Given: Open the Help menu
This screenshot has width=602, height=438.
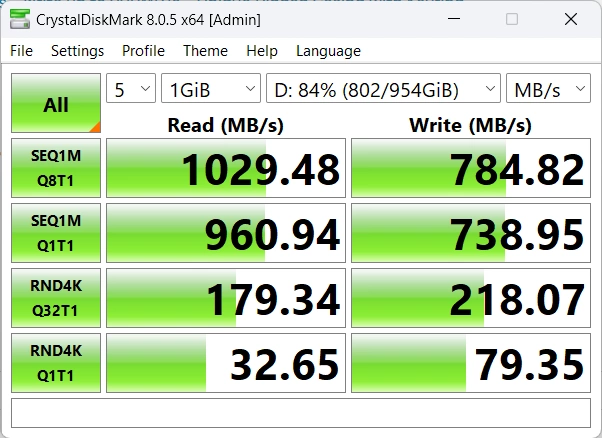Looking at the screenshot, I should (261, 51).
